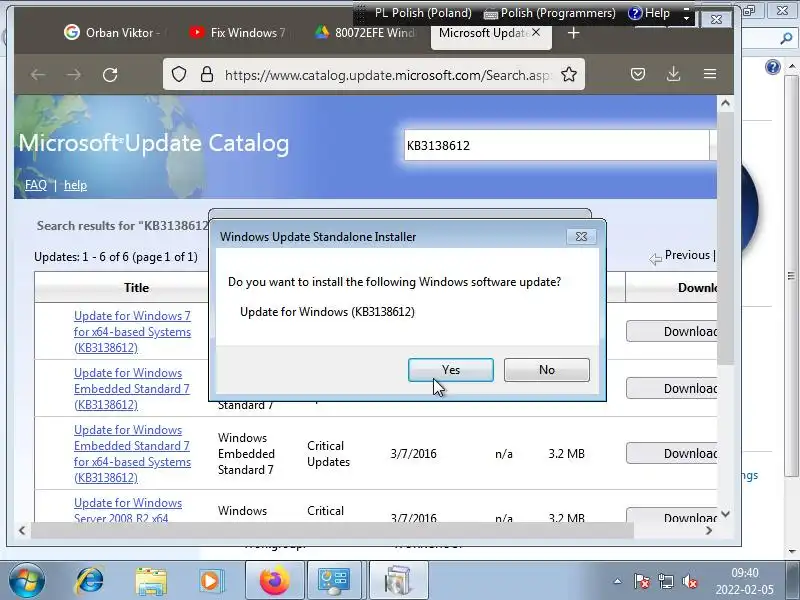
Task: Open Windows Explorer from the taskbar
Action: point(151,581)
